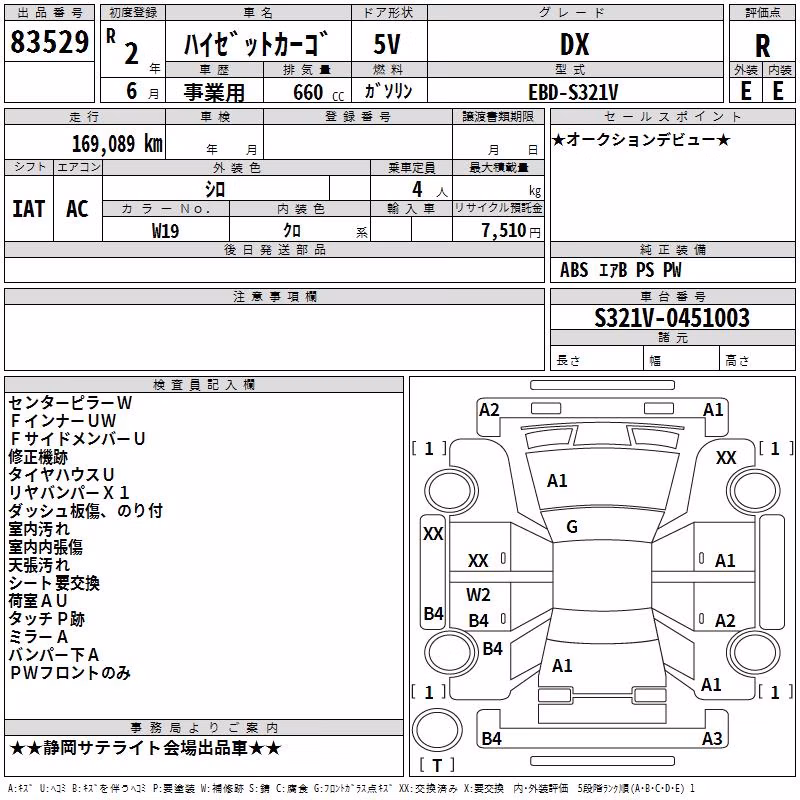The width and height of the screenshot is (800, 800).
Task: Click the note ミラーA
Action: tap(38, 637)
